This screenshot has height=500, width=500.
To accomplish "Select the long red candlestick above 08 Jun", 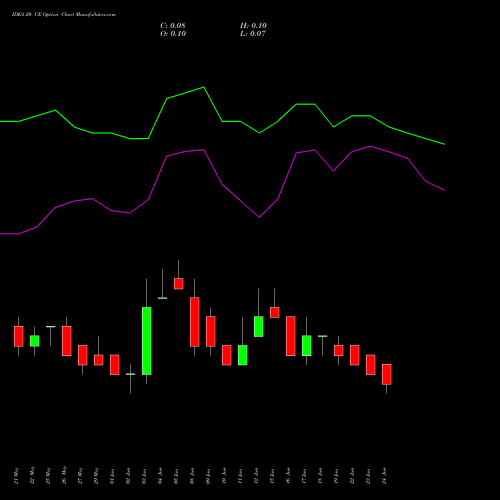I will coord(194,322).
